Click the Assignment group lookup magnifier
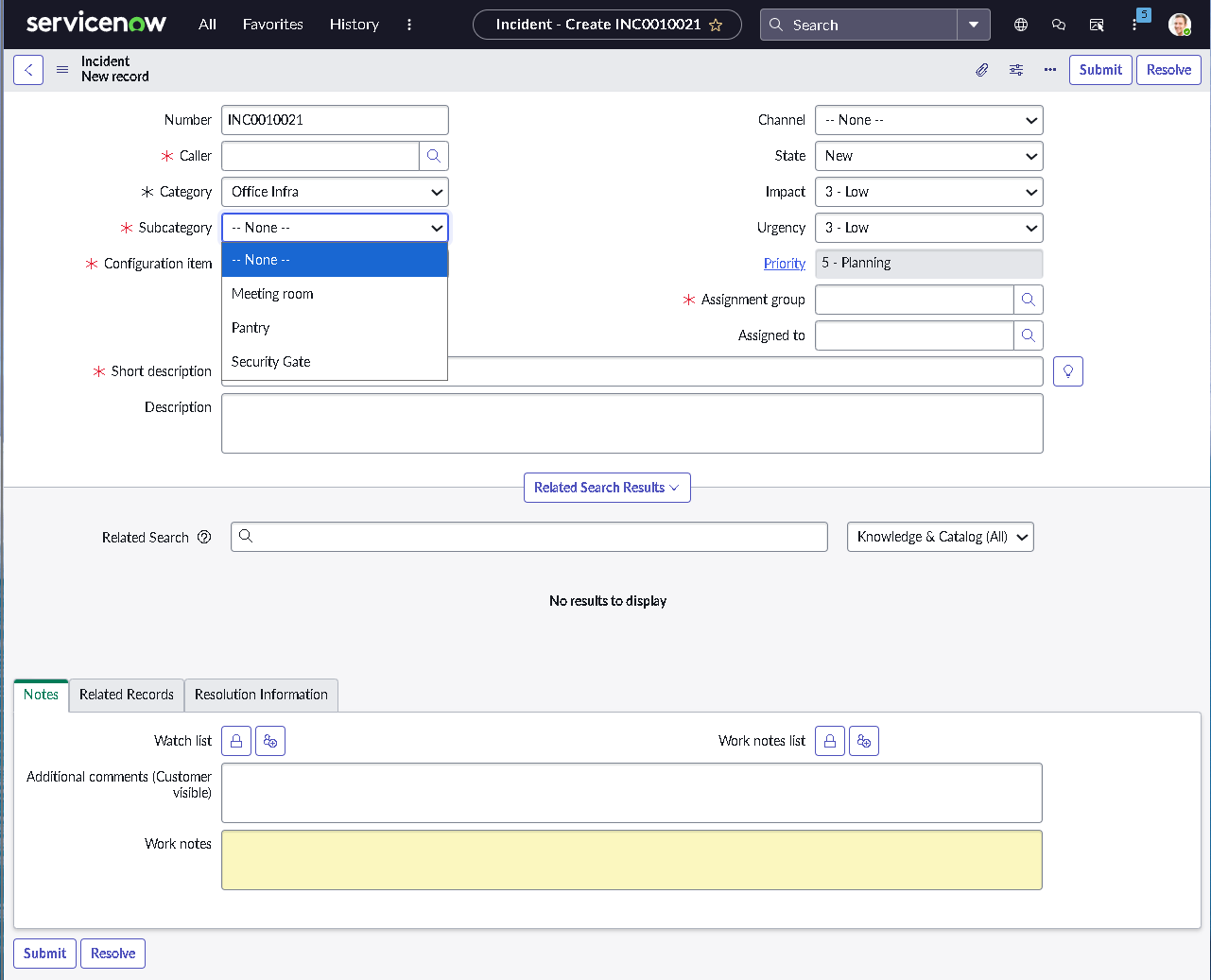The width and height of the screenshot is (1211, 980). pyautogui.click(x=1029, y=299)
